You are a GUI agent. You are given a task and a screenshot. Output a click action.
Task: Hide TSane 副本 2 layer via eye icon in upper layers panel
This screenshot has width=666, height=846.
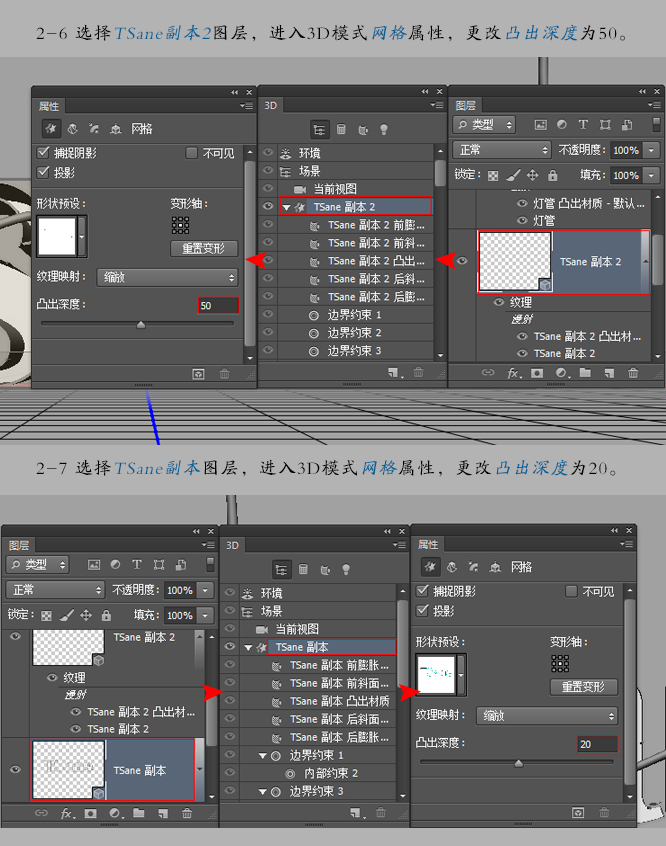click(462, 261)
